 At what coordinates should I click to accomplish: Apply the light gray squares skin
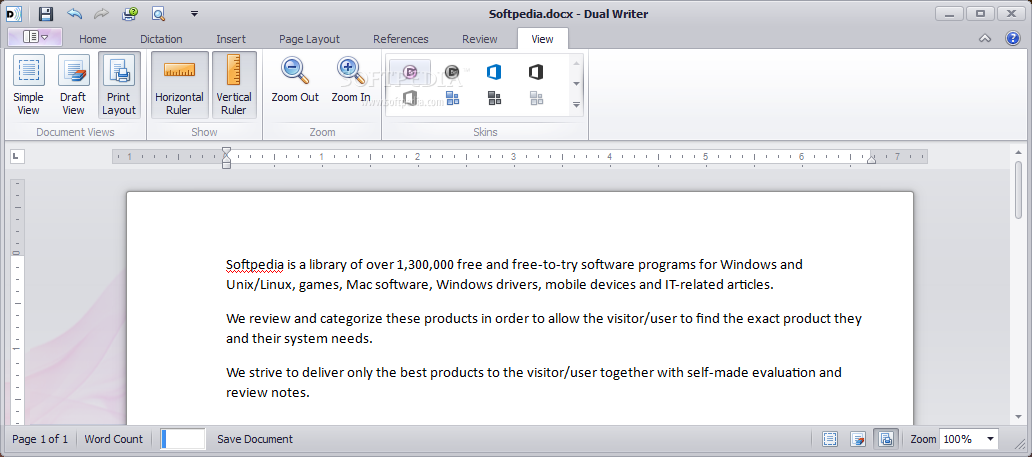pyautogui.click(x=536, y=99)
